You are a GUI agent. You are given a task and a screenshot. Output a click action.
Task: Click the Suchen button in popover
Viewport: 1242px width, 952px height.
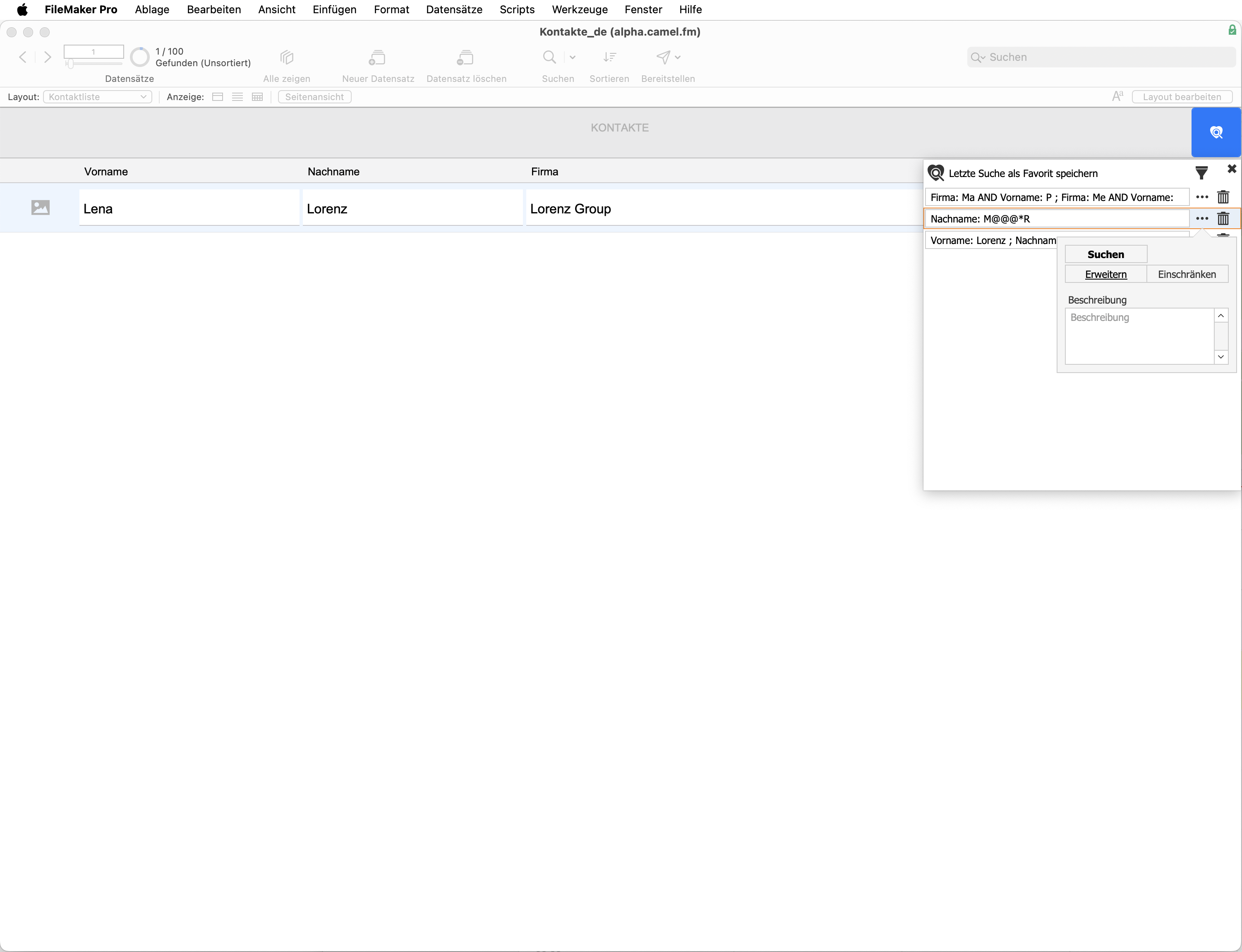pyautogui.click(x=1105, y=254)
